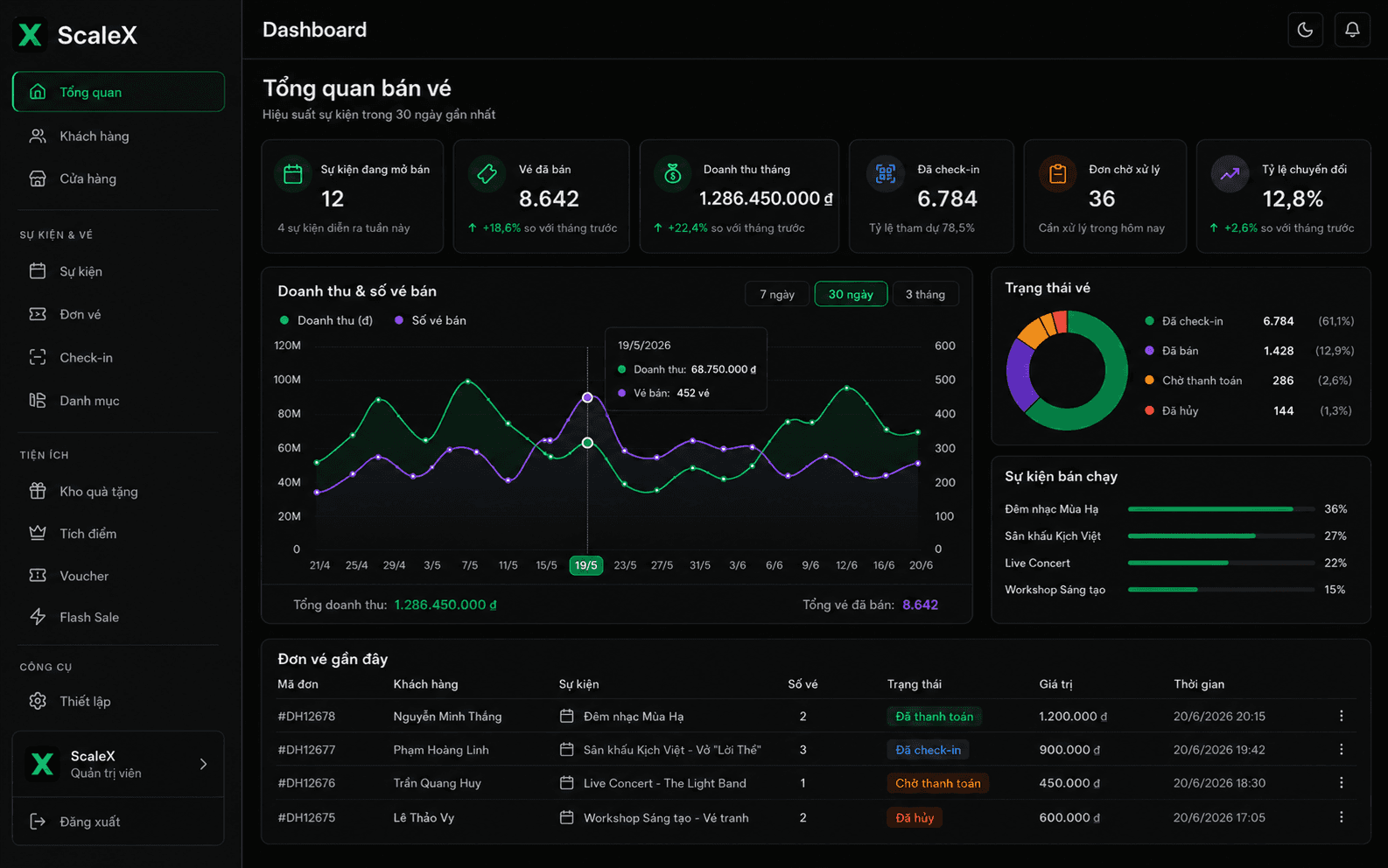
Task: Click the home icon beside Tổng quan
Action: [38, 92]
